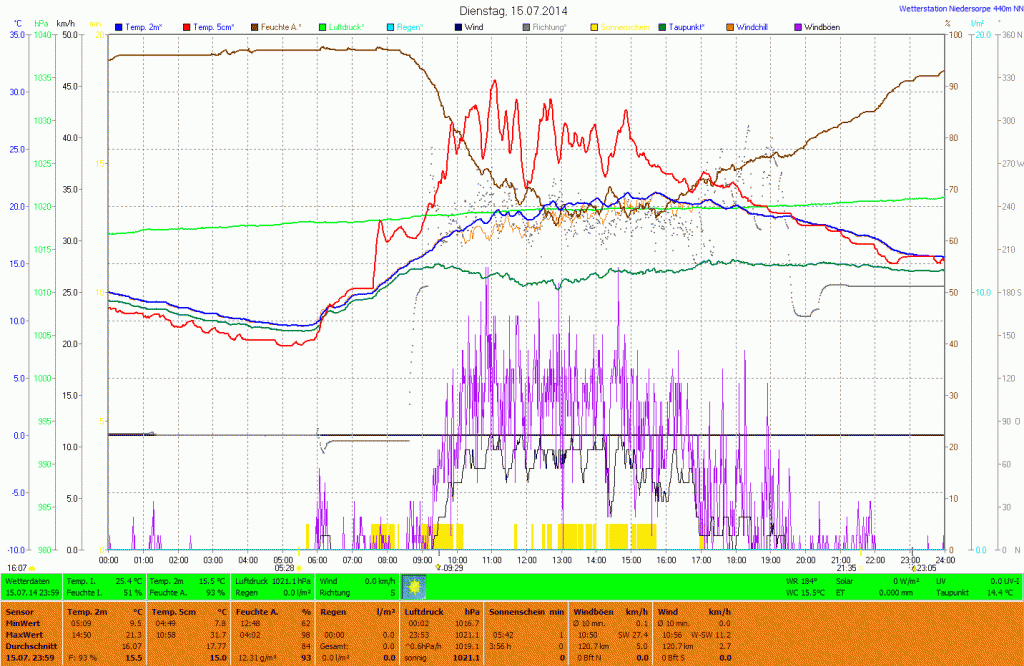The height and width of the screenshot is (666, 1024).
Task: Click the 09:29 marker below time axis
Action: click(x=452, y=567)
